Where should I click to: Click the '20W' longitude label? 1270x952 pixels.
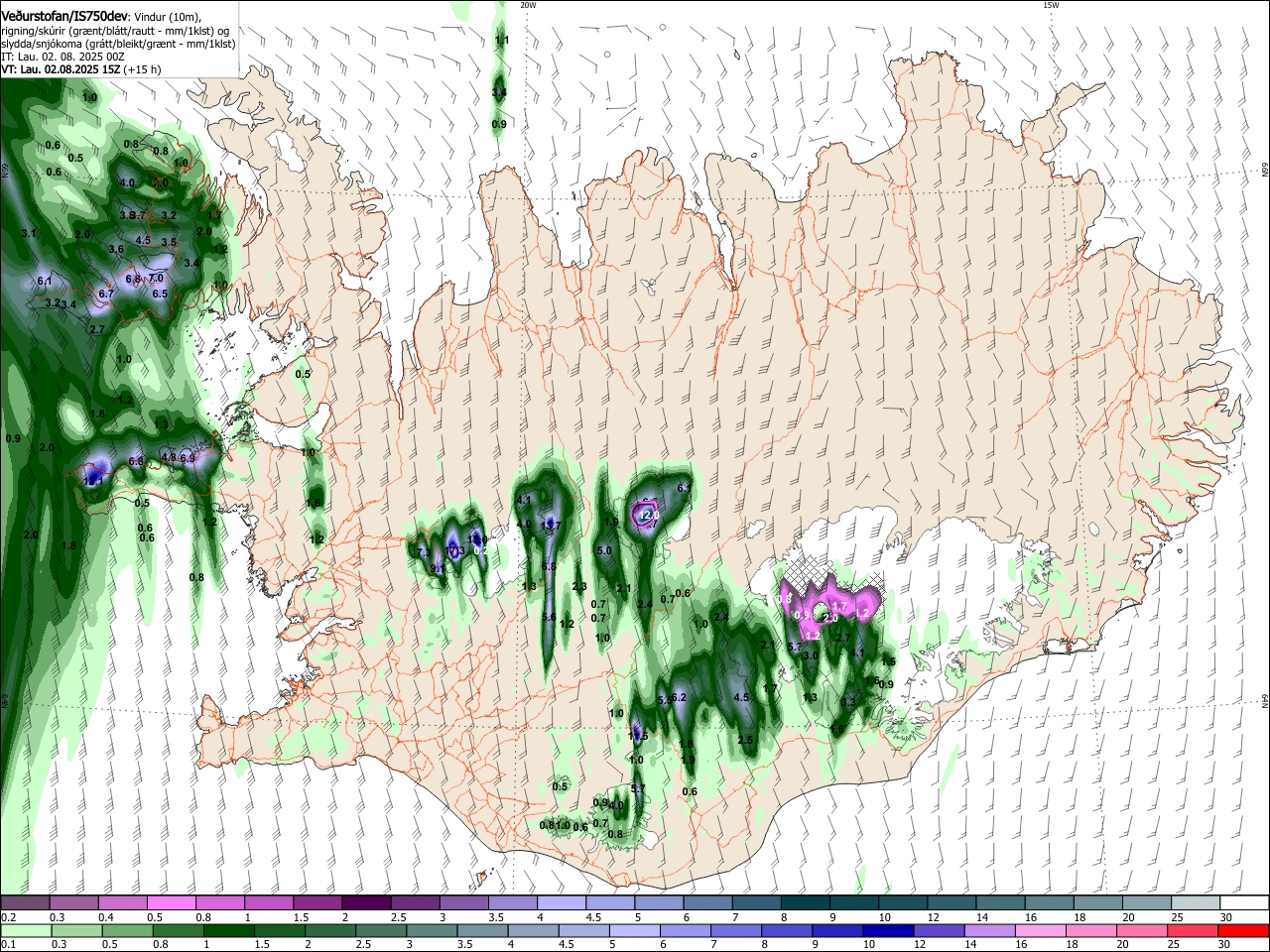(x=528, y=5)
